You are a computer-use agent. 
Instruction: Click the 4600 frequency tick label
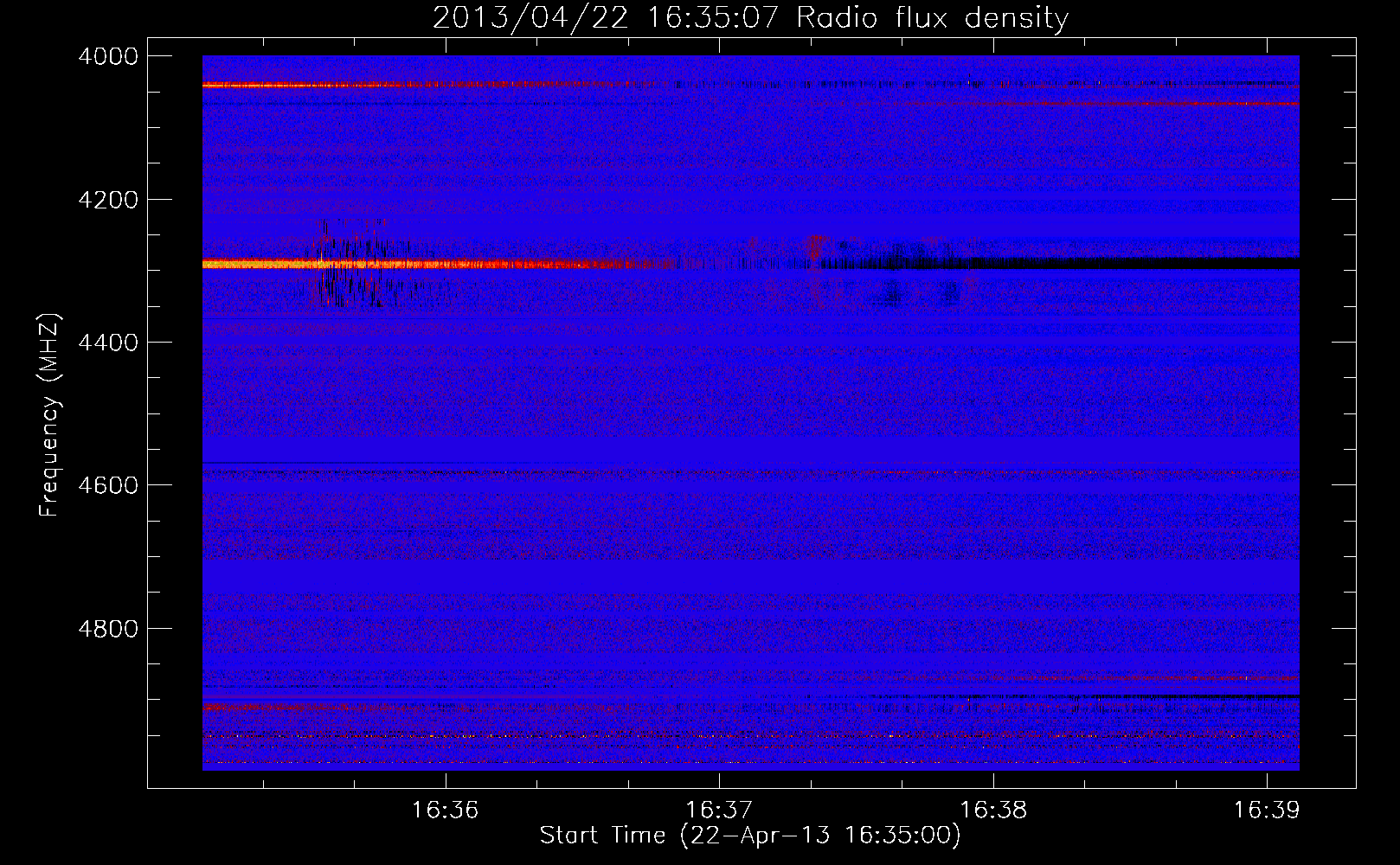108,485
